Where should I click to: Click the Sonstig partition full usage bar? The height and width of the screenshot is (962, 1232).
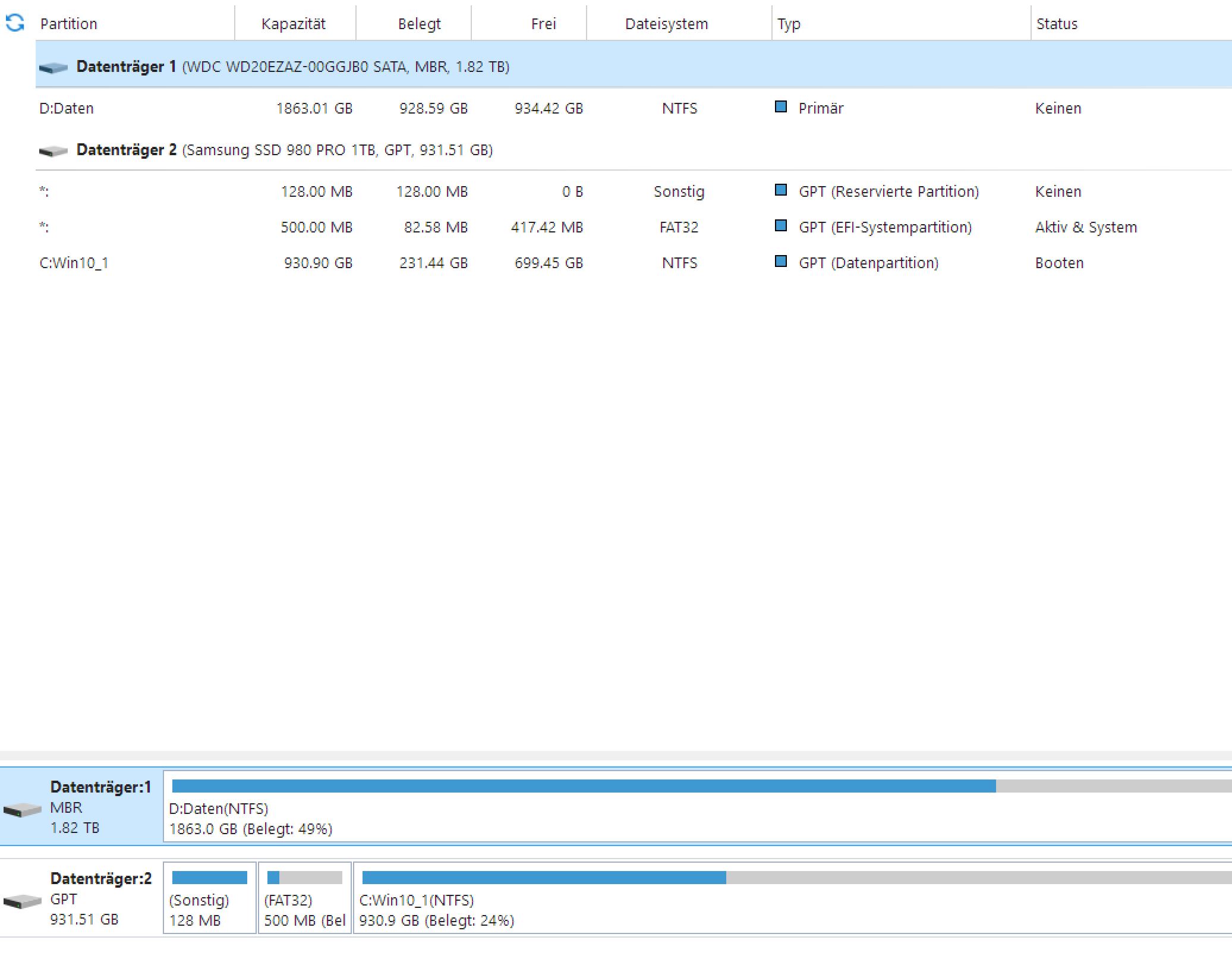[210, 878]
